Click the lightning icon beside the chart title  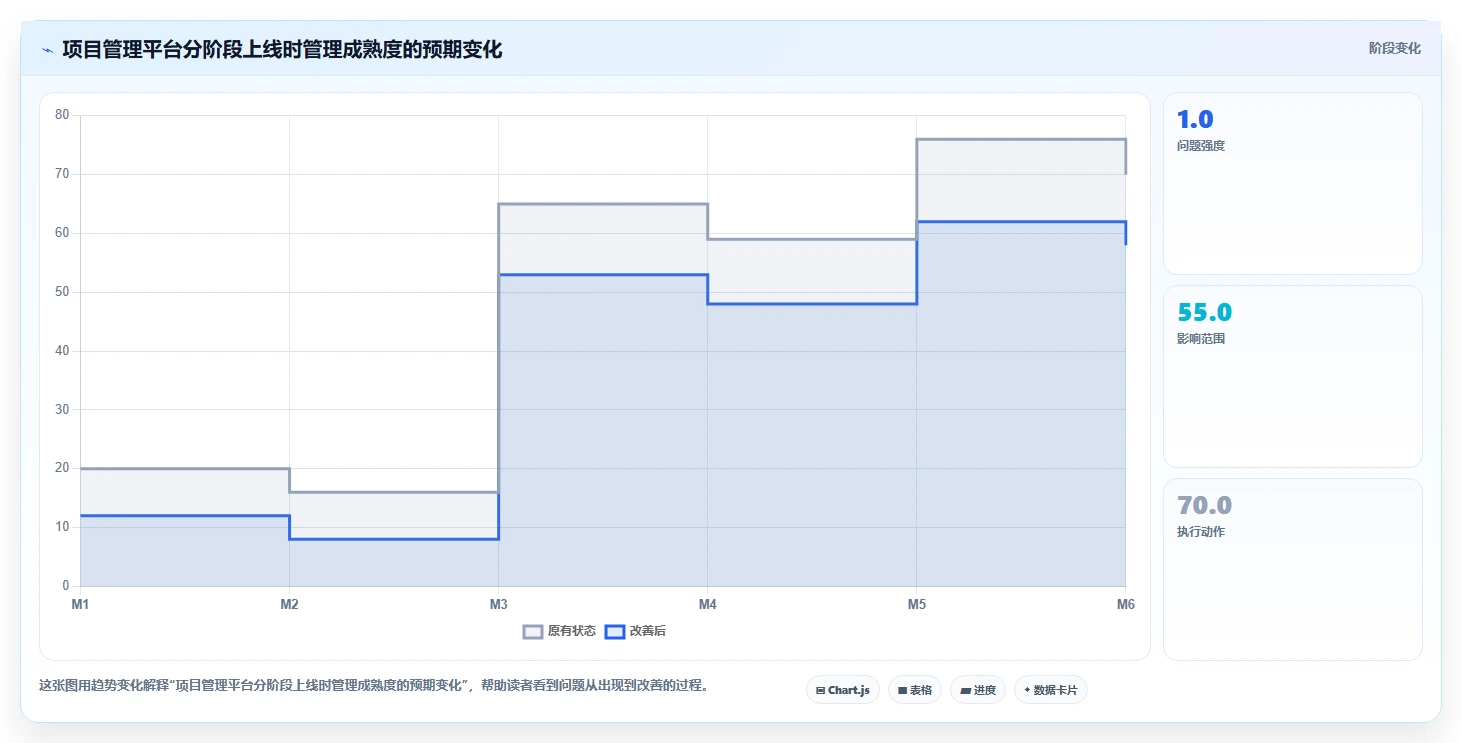(47, 50)
